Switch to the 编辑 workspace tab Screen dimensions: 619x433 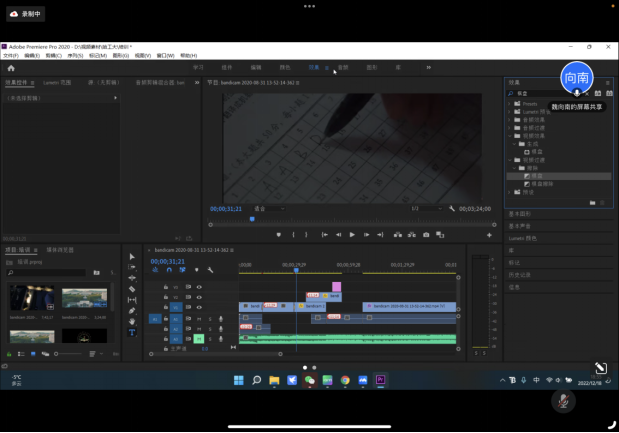255,67
